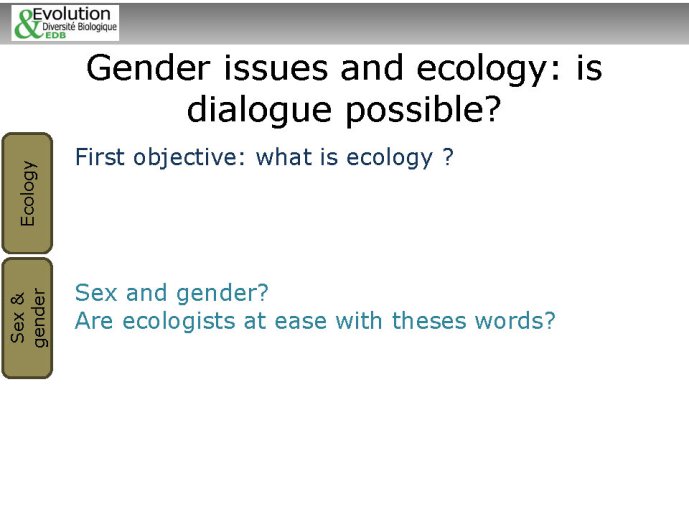
Task: Click the word issues in the title
Action: coord(276,68)
